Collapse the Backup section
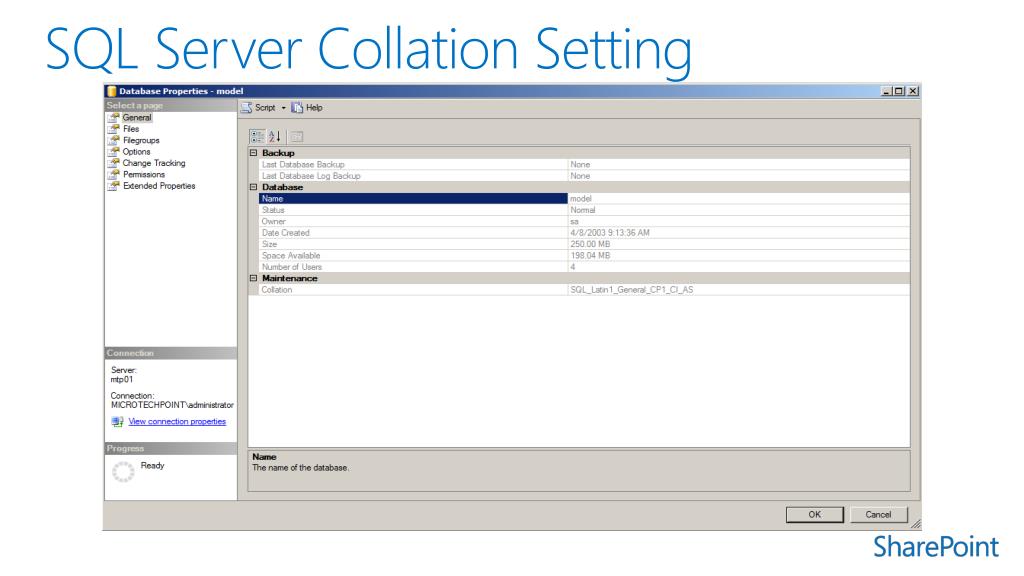Screen dimensions: 1024x576 point(253,153)
